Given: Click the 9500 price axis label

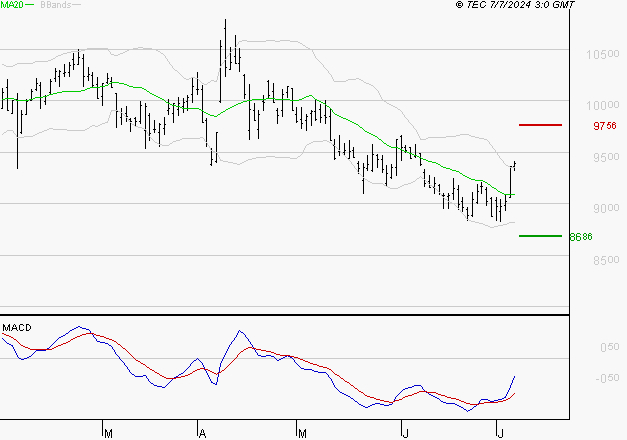Looking at the screenshot, I should [x=606, y=157].
